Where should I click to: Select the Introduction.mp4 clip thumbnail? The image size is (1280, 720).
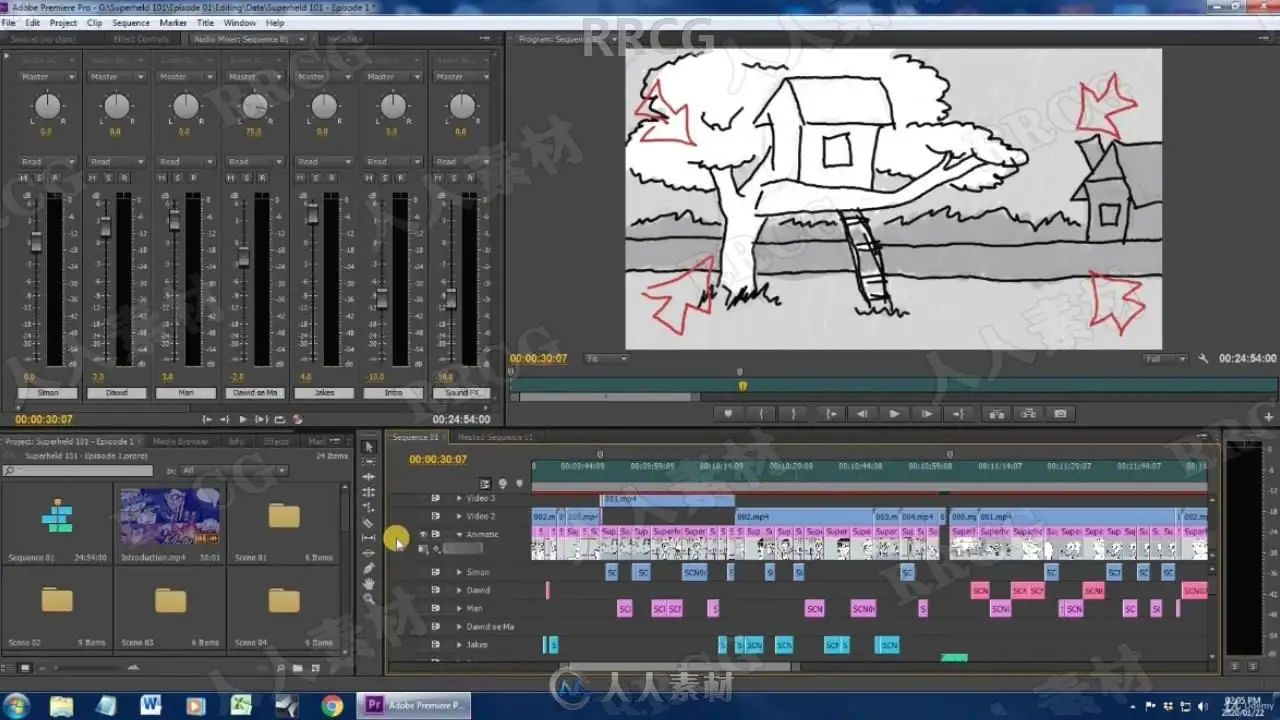(170, 517)
